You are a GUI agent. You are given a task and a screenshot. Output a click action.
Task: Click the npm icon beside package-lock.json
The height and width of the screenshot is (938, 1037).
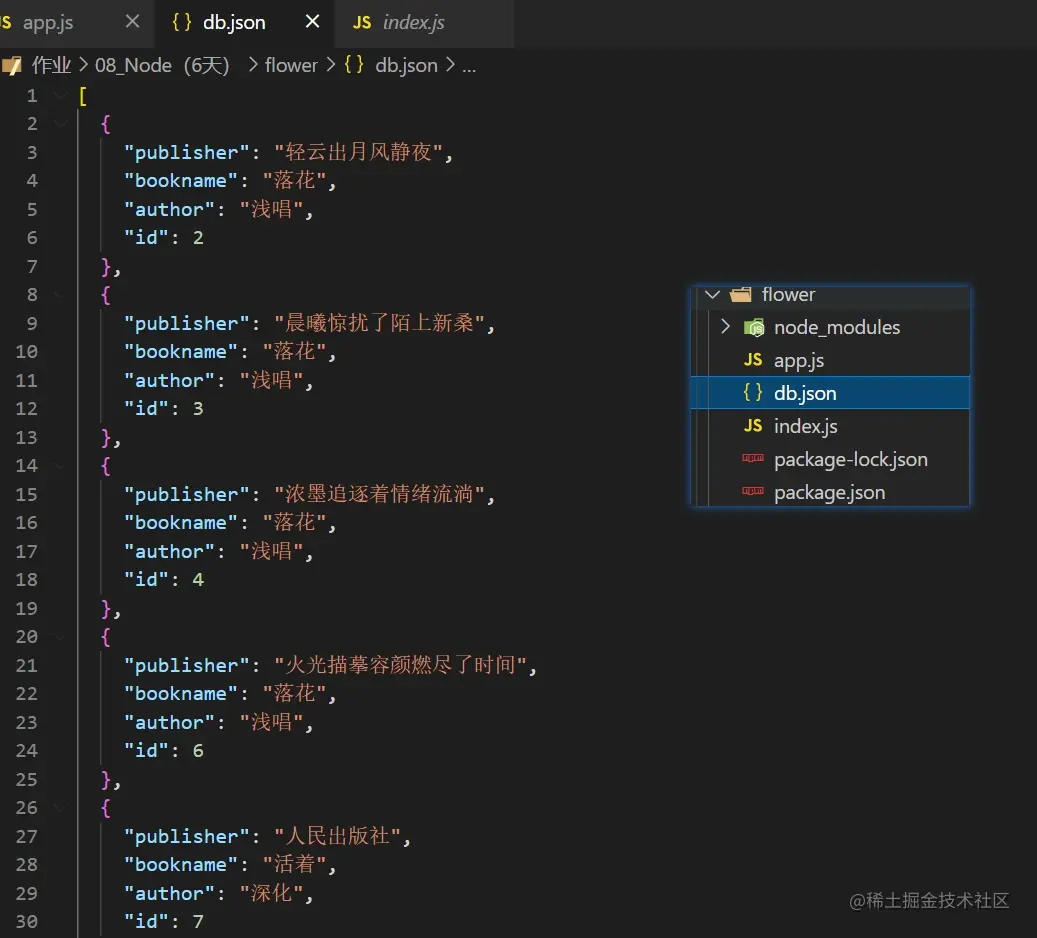tap(753, 458)
